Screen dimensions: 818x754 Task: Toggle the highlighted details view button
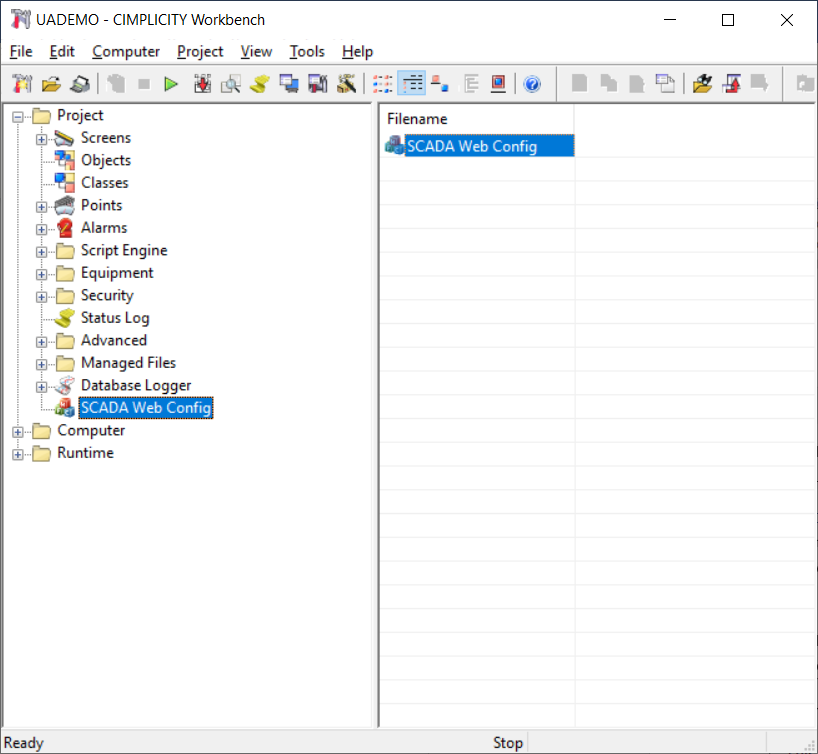412,83
